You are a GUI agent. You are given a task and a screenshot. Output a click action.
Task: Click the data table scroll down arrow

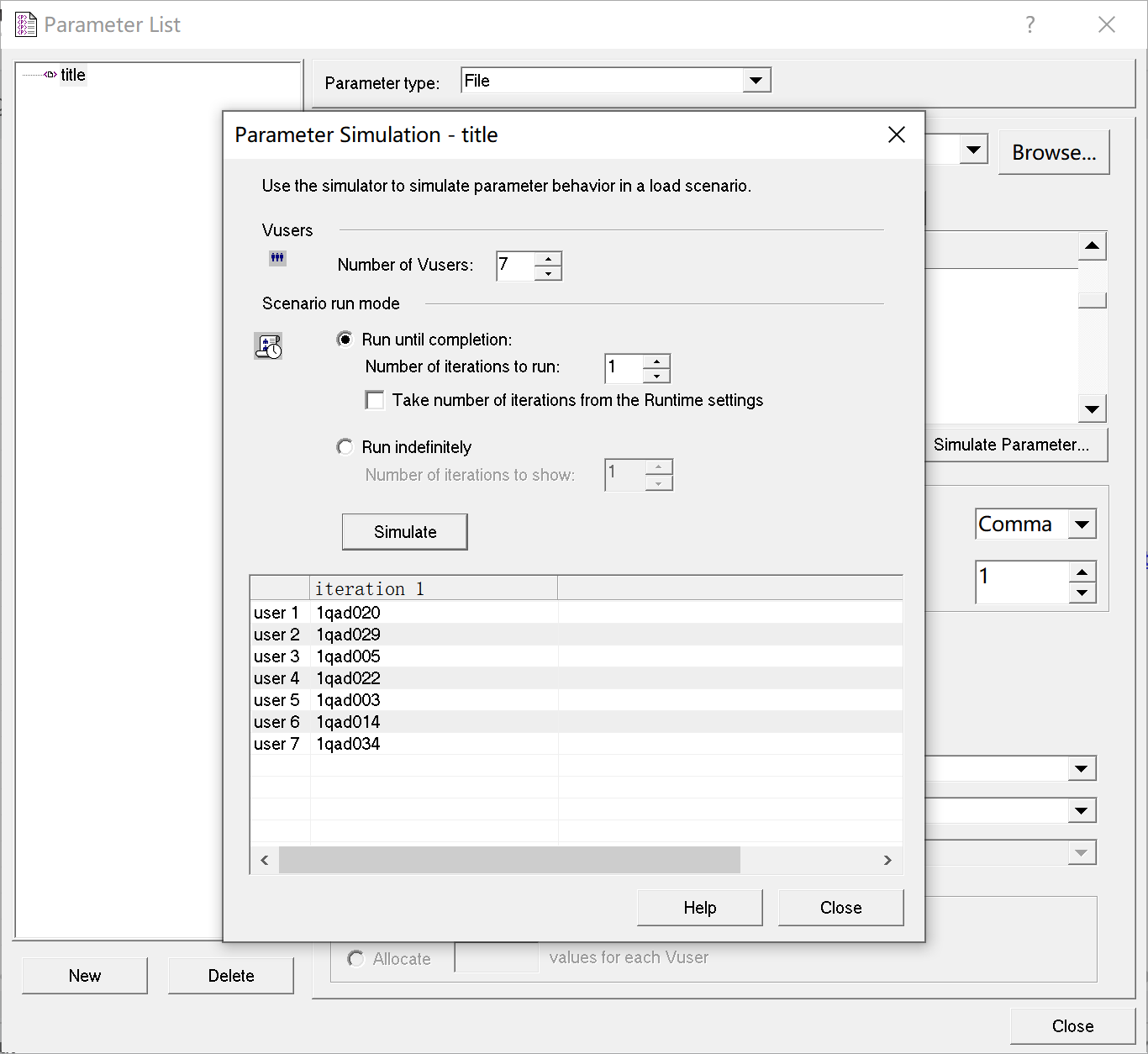coord(1092,409)
